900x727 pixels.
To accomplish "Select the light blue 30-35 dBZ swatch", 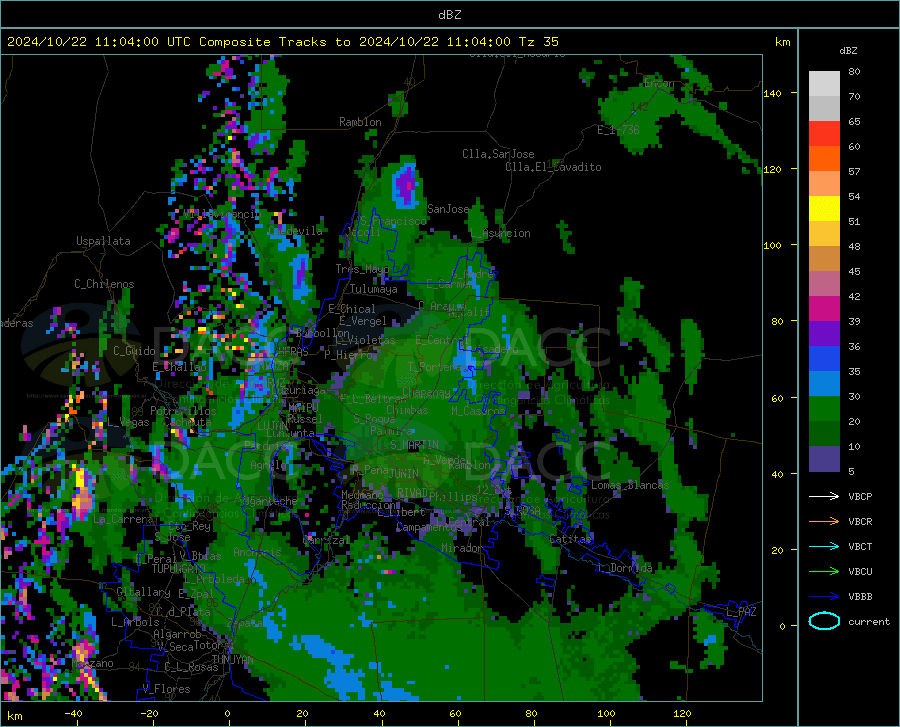I will 824,384.
